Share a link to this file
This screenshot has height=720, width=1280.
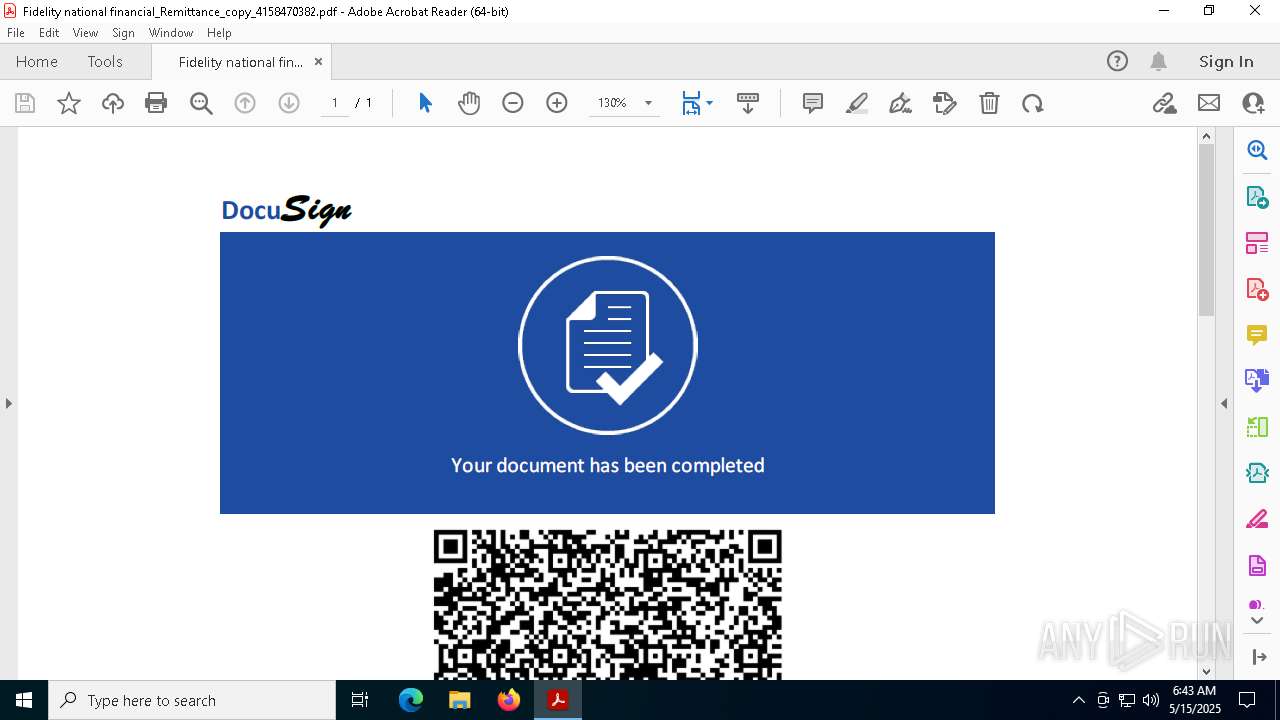[1164, 103]
